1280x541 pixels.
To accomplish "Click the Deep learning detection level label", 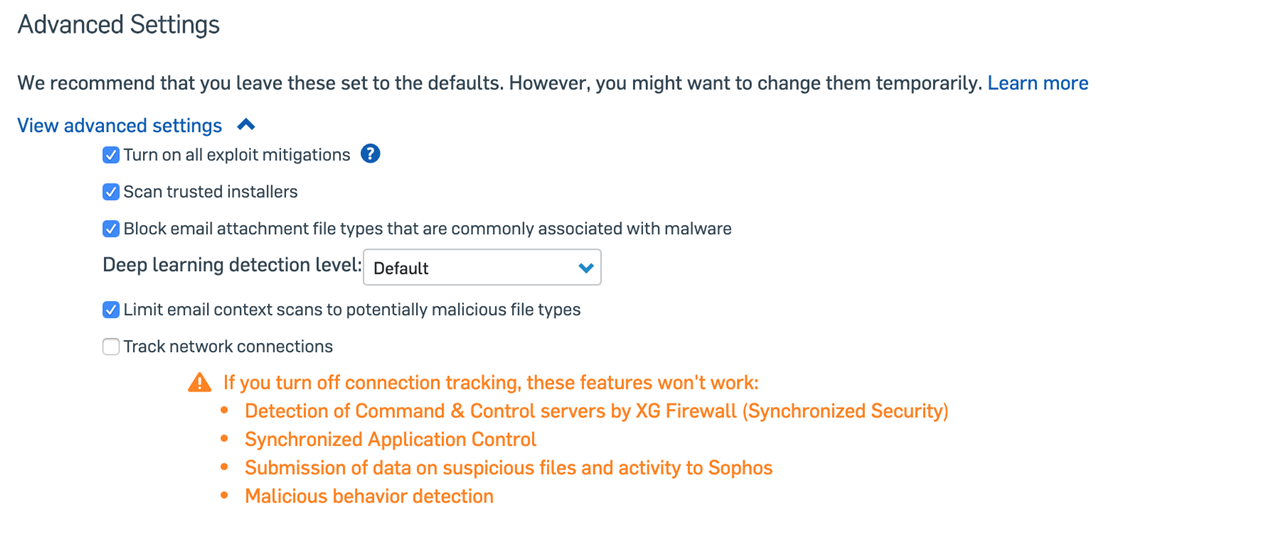I will click(232, 265).
